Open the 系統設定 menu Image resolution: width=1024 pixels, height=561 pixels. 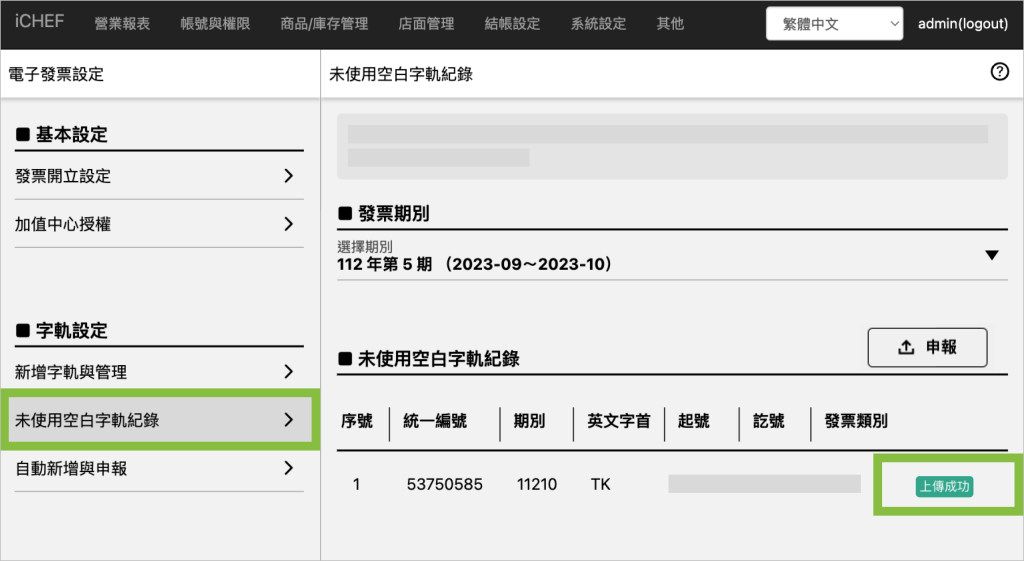(599, 24)
